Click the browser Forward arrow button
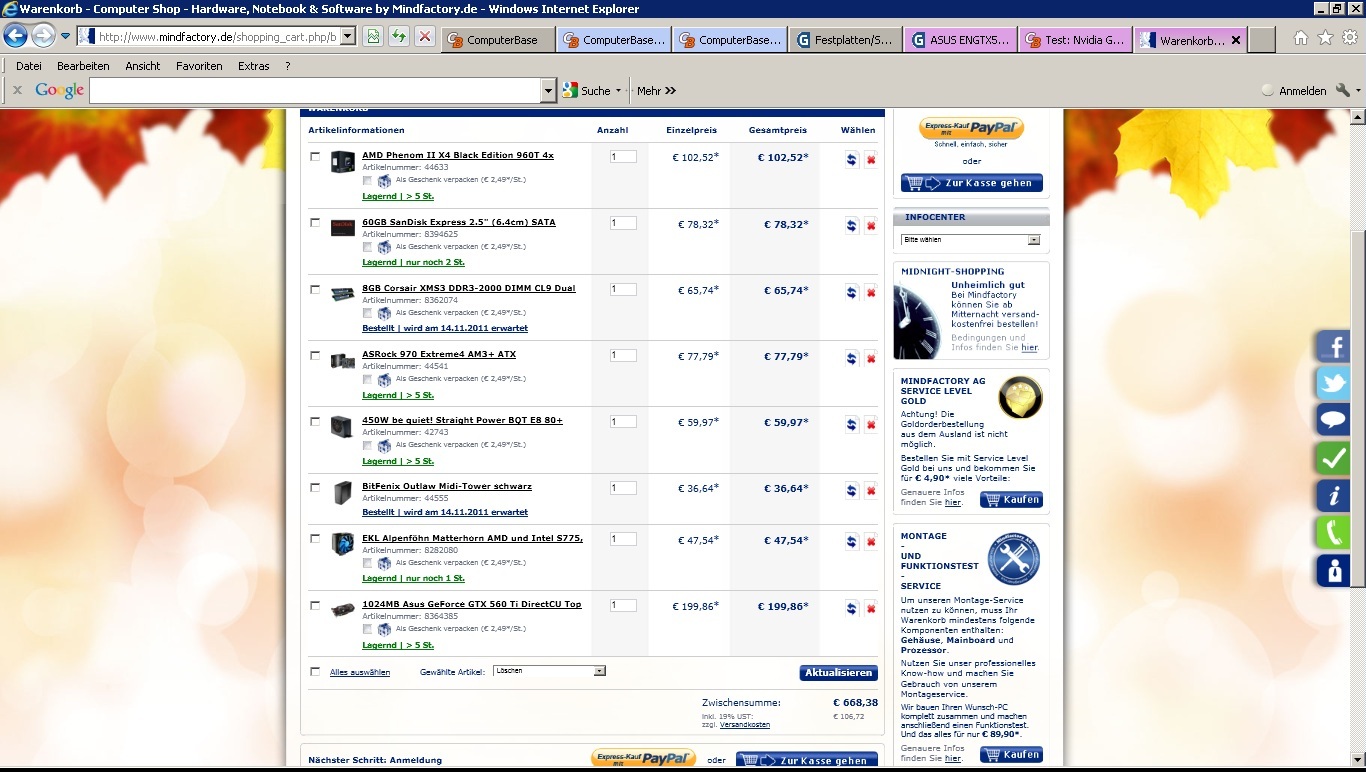Image resolution: width=1366 pixels, height=772 pixels. [x=43, y=37]
